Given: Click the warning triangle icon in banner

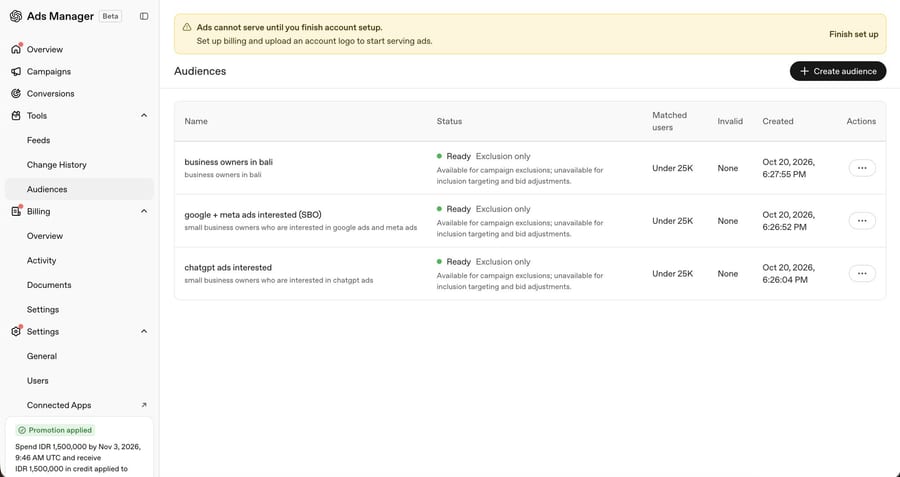Looking at the screenshot, I should pos(187,28).
